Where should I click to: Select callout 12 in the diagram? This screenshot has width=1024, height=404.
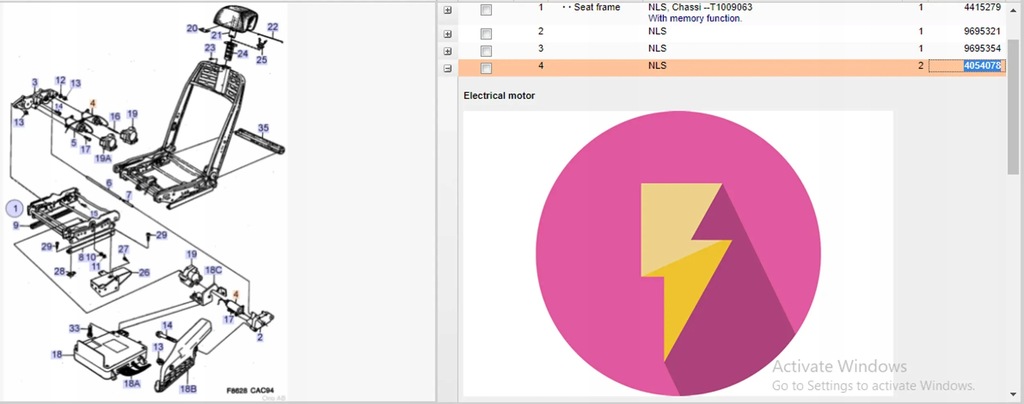60,80
